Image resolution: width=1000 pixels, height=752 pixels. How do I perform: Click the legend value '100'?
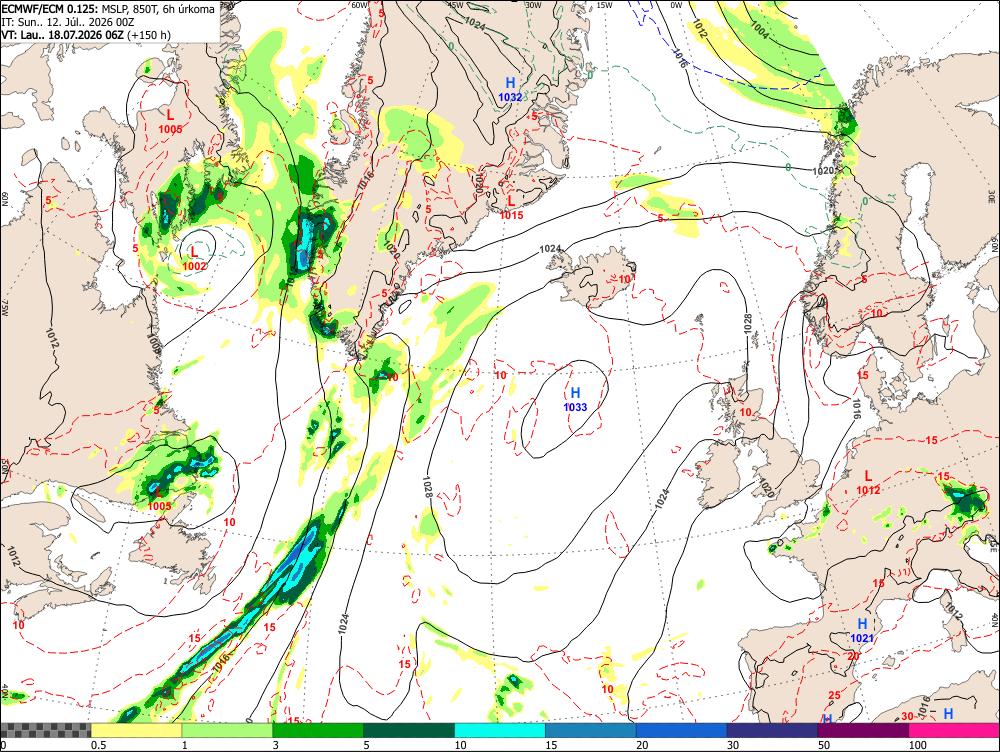pos(918,745)
